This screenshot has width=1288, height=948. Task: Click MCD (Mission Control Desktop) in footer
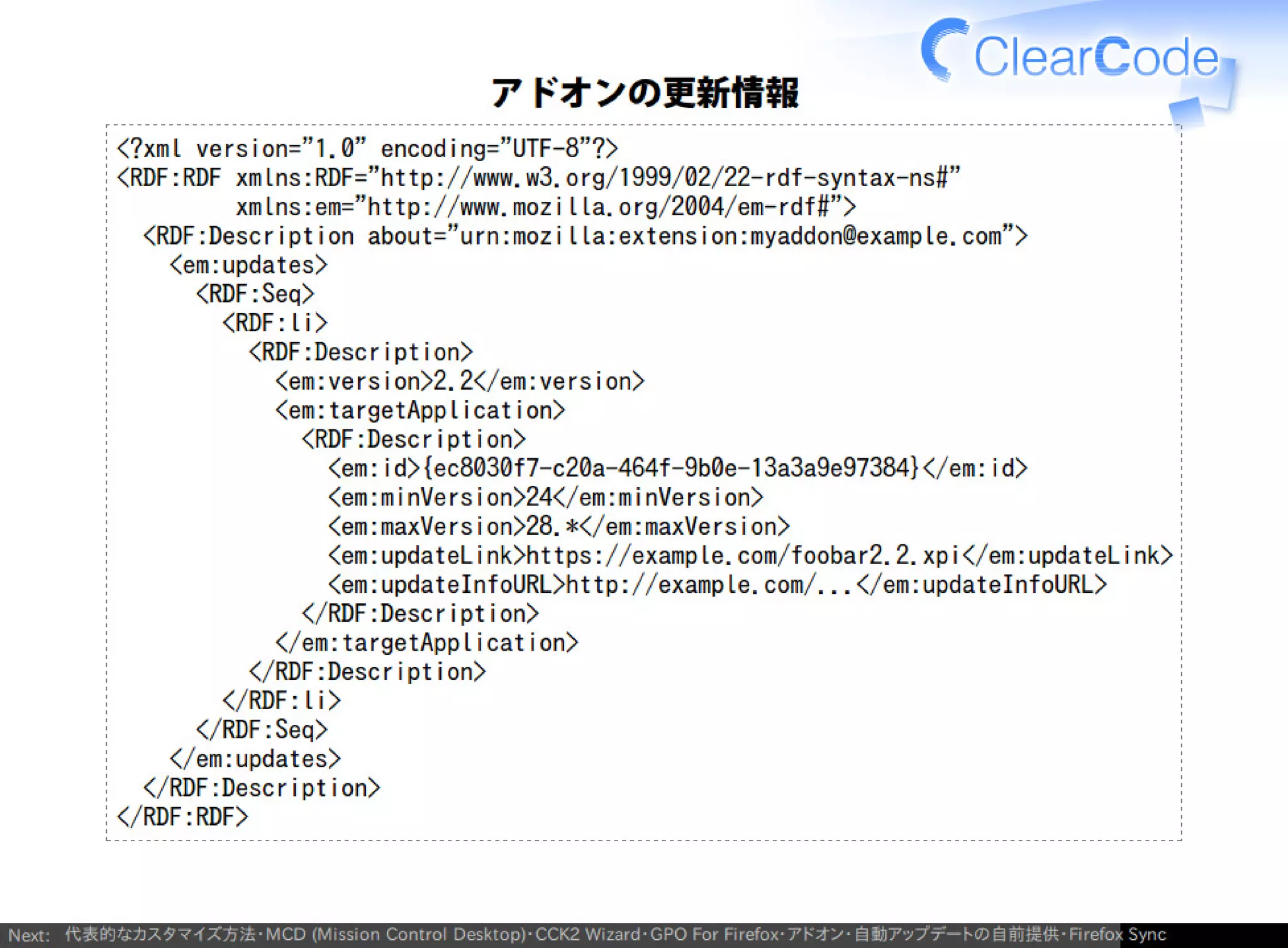pos(396,935)
